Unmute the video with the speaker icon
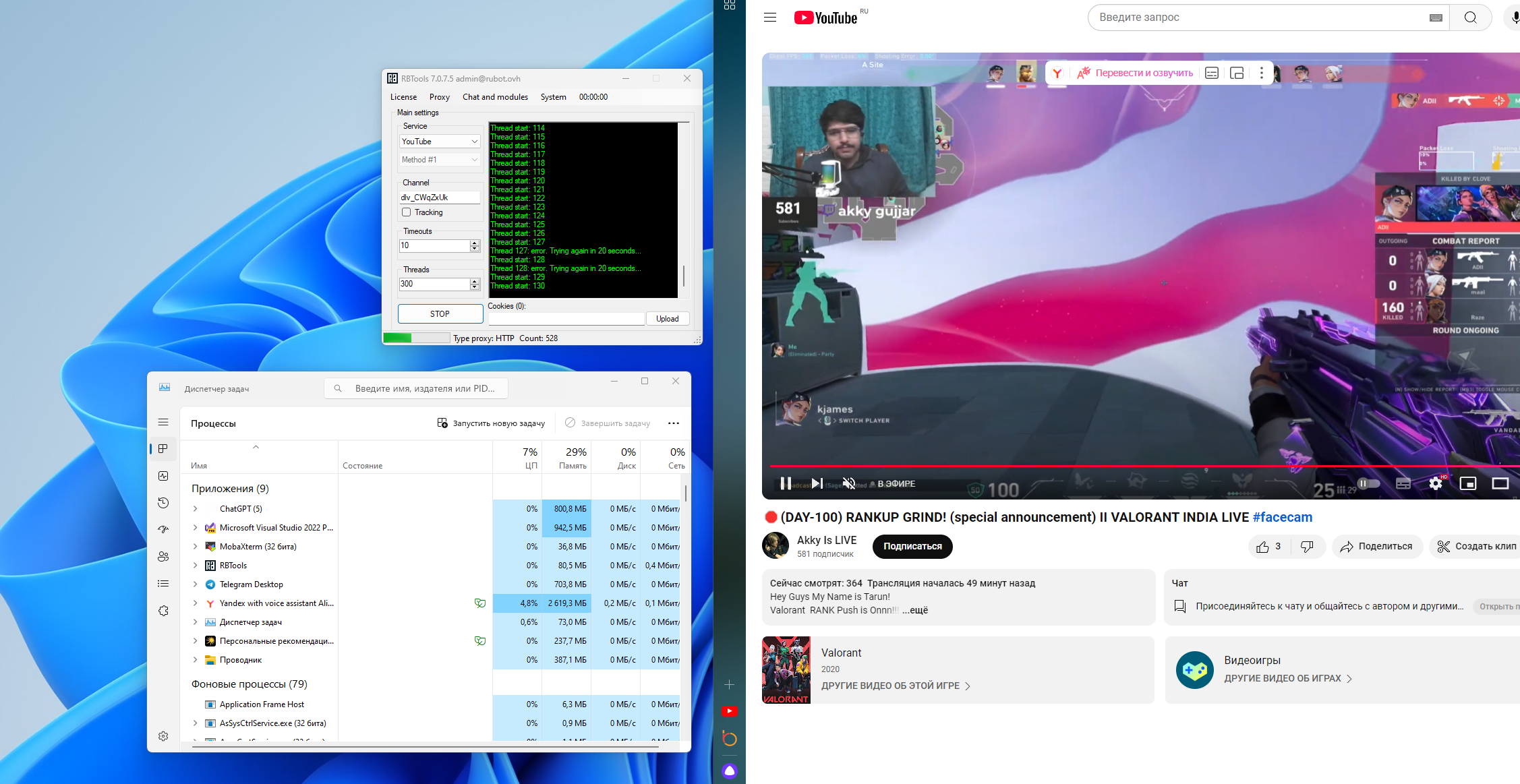The image size is (1520, 784). [849, 483]
